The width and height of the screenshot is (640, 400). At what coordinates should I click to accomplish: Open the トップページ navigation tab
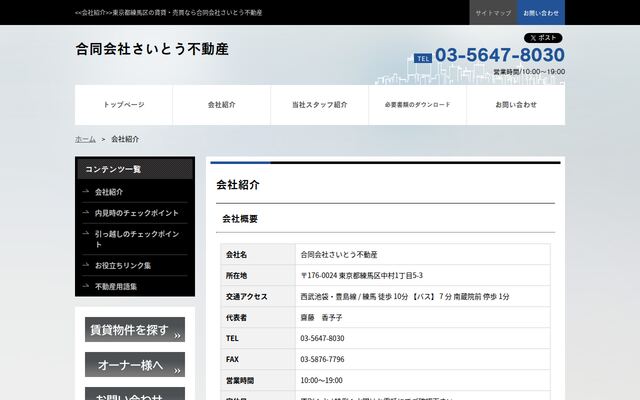[124, 105]
